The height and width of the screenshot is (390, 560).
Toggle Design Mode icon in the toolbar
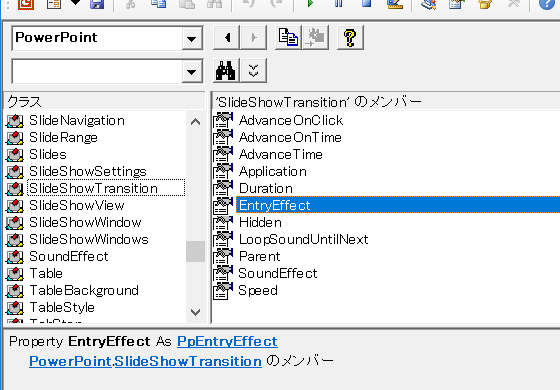pos(395,4)
